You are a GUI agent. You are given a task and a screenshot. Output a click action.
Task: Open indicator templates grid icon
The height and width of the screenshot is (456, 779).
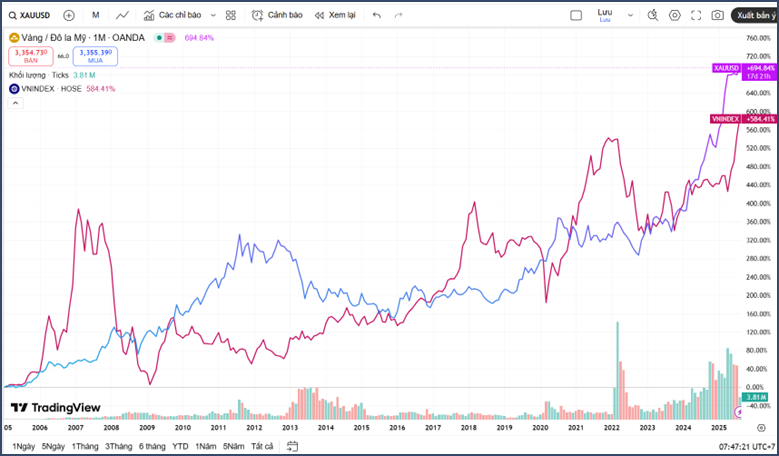click(x=231, y=15)
